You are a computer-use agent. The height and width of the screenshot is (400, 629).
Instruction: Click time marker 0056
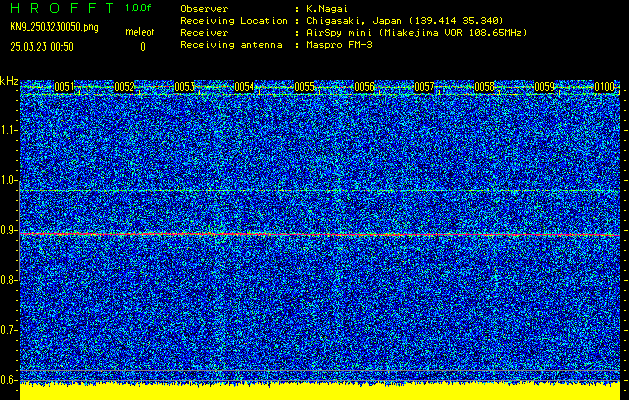coord(364,87)
